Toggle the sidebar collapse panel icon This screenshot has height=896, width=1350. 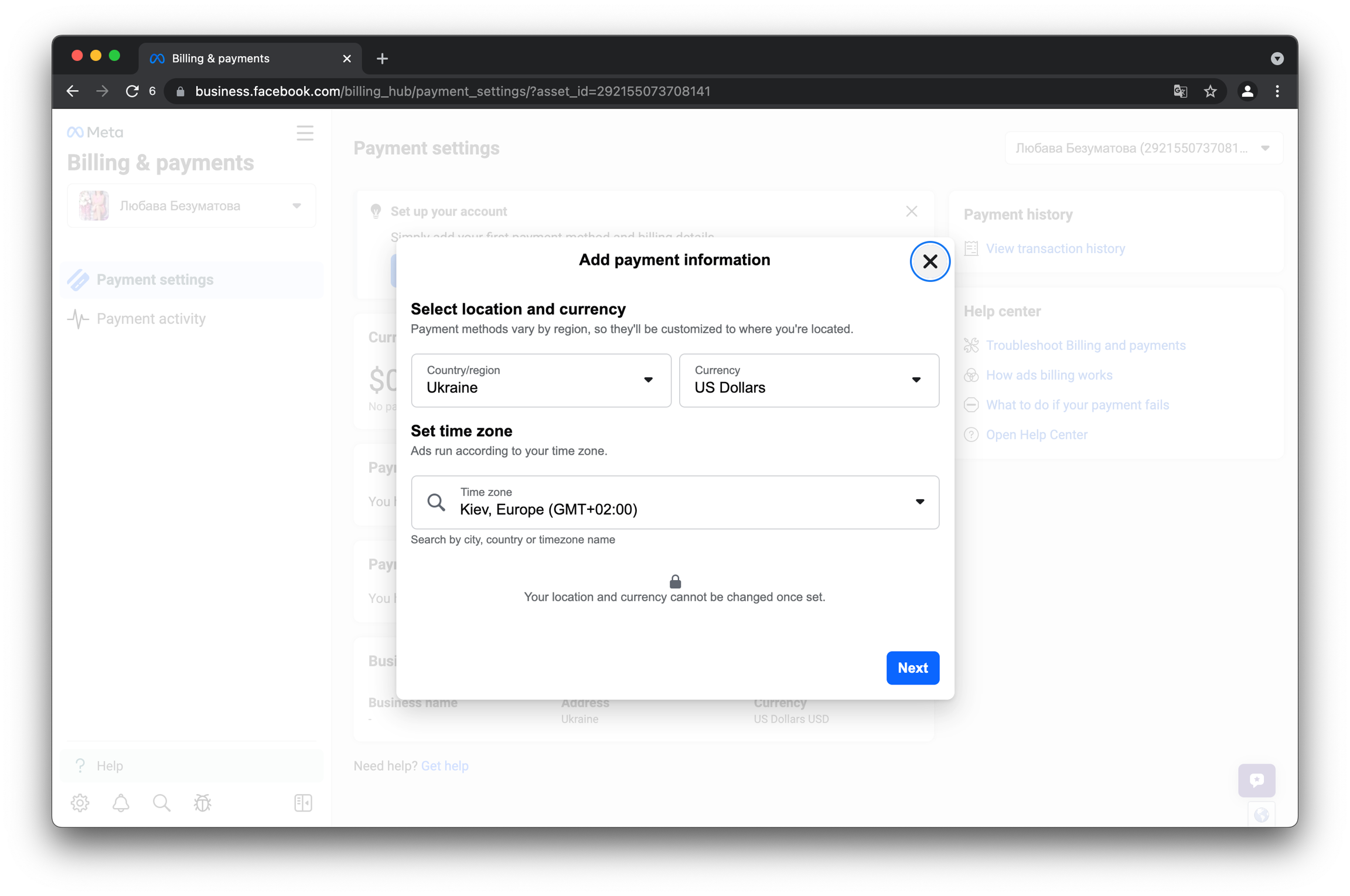[x=303, y=802]
